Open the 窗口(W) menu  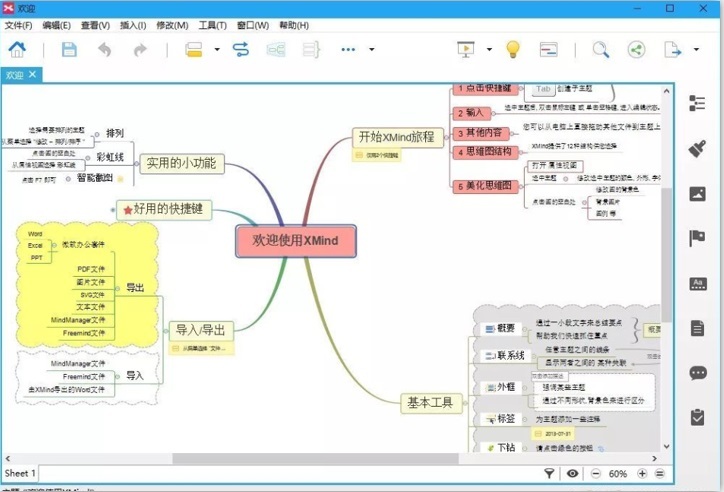click(x=253, y=25)
